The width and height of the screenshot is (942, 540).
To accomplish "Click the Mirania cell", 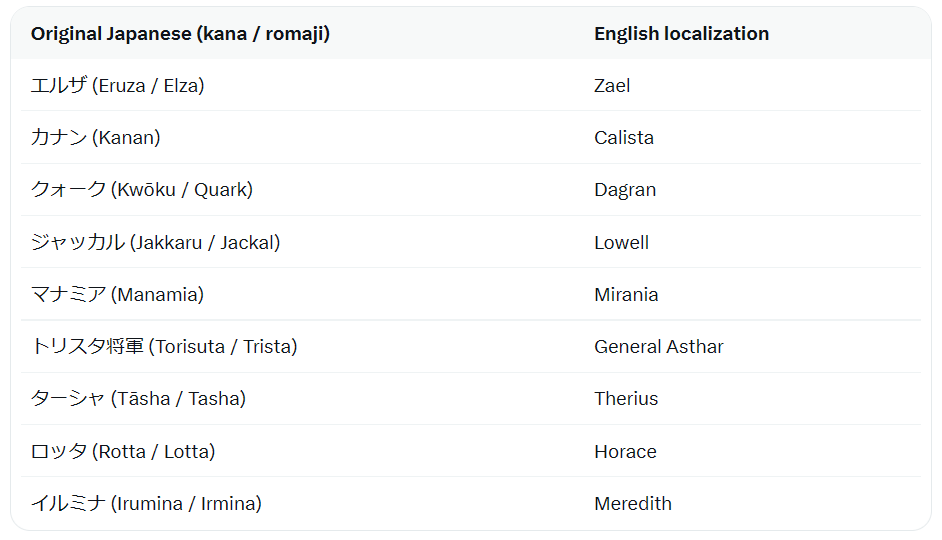I will pos(626,294).
